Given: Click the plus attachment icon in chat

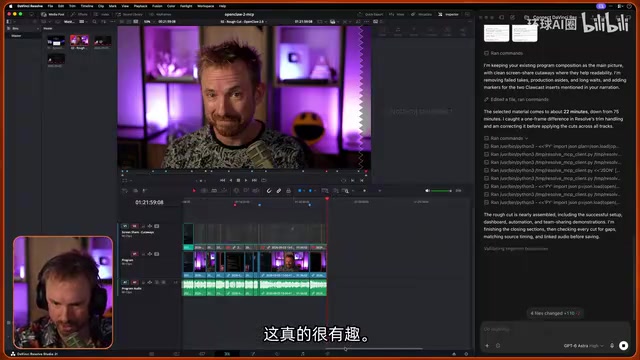Looking at the screenshot, I should pyautogui.click(x=487, y=346).
